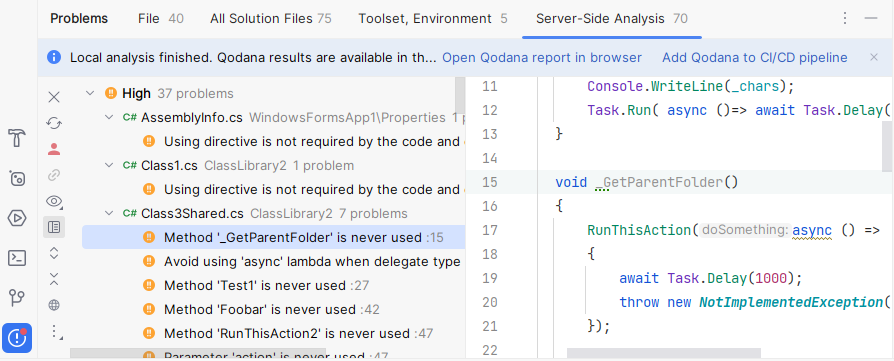Dismiss the Qodana notification banner
The height and width of the screenshot is (361, 894).
[x=874, y=57]
